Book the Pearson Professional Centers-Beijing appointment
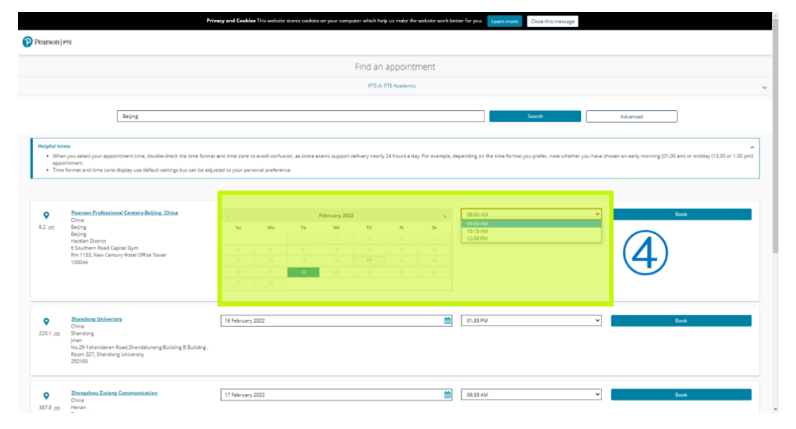The image size is (796, 429). (x=681, y=214)
